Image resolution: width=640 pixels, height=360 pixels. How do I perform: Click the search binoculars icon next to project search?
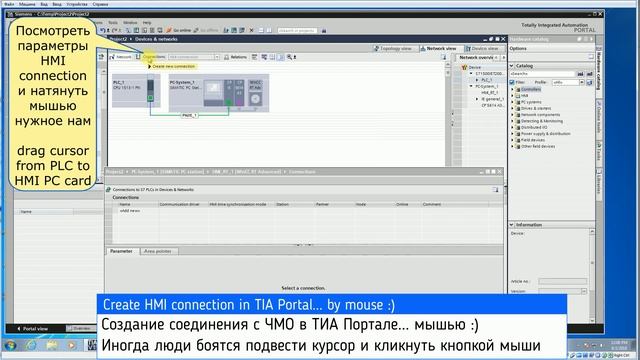pos(324,30)
